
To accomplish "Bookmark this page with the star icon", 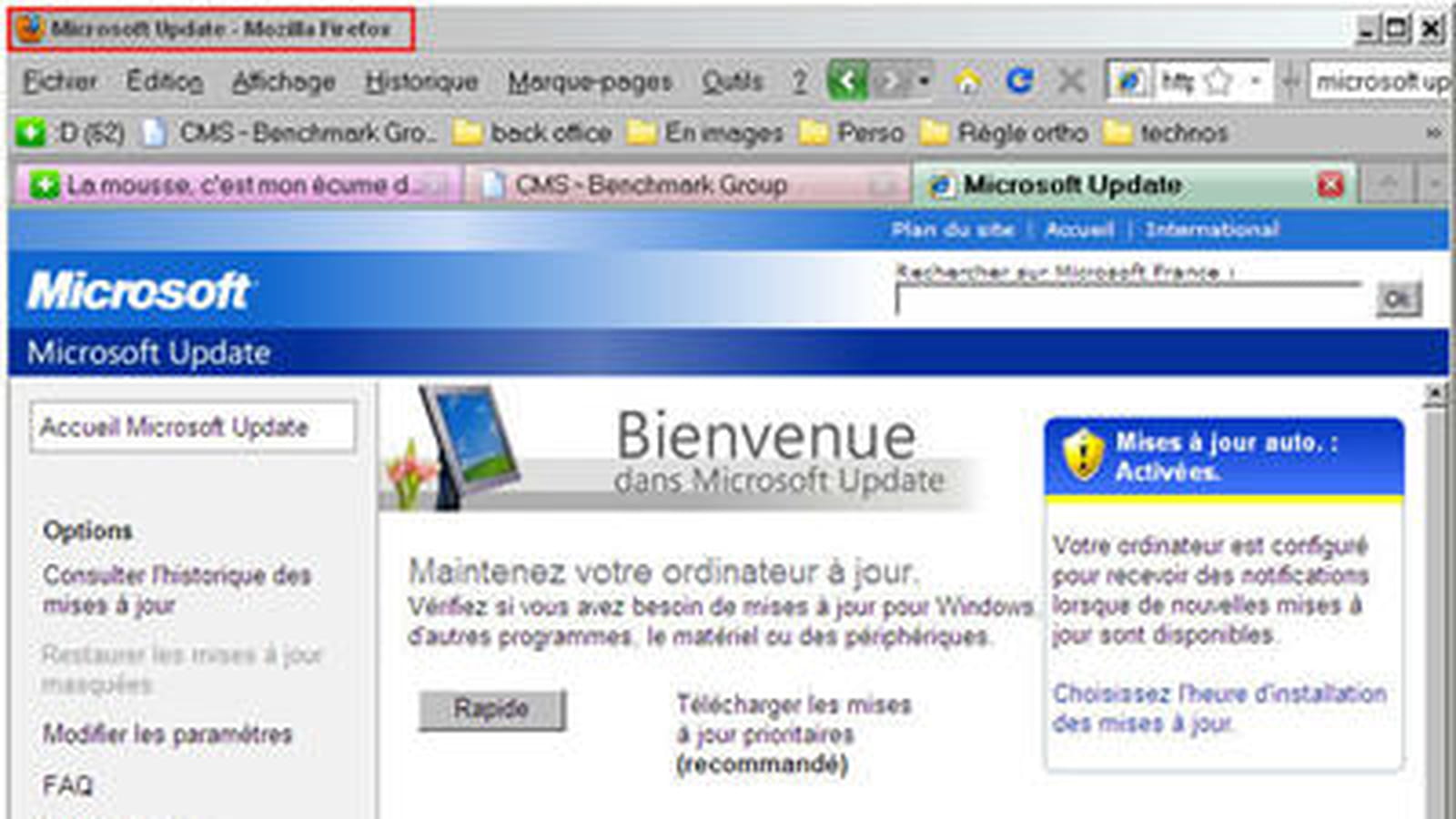I will click(x=1218, y=82).
